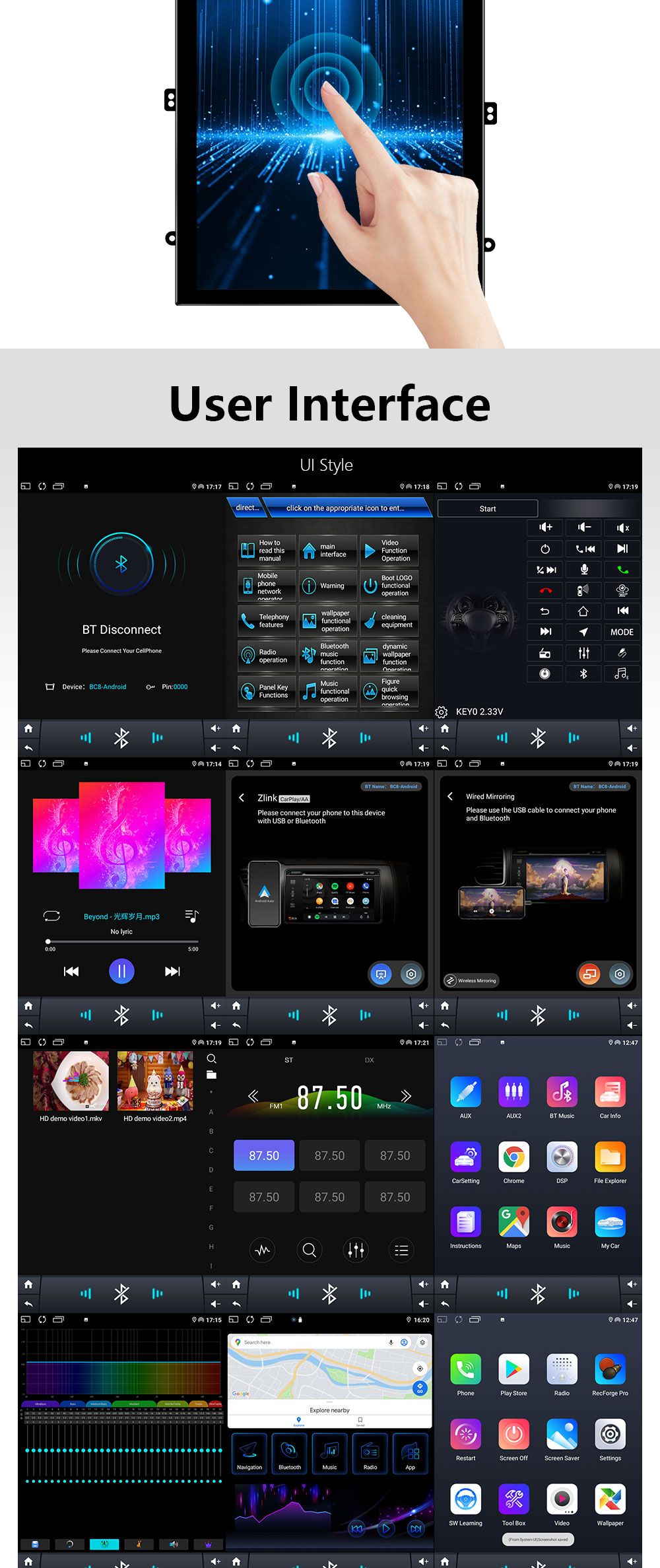The image size is (660, 1568).
Task: Tap the Screen Saver icon
Action: 562,1434
